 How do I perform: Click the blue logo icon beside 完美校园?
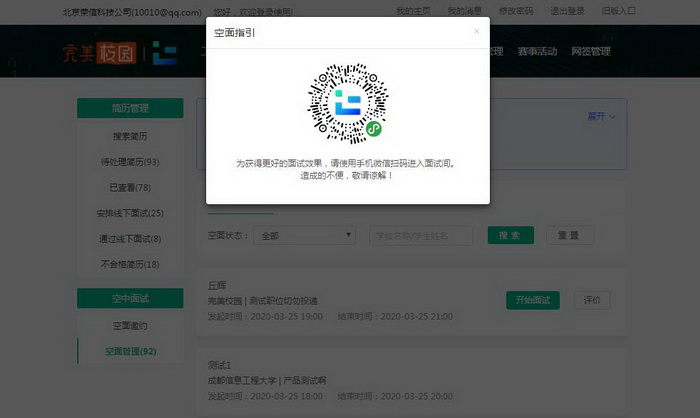pos(164,54)
